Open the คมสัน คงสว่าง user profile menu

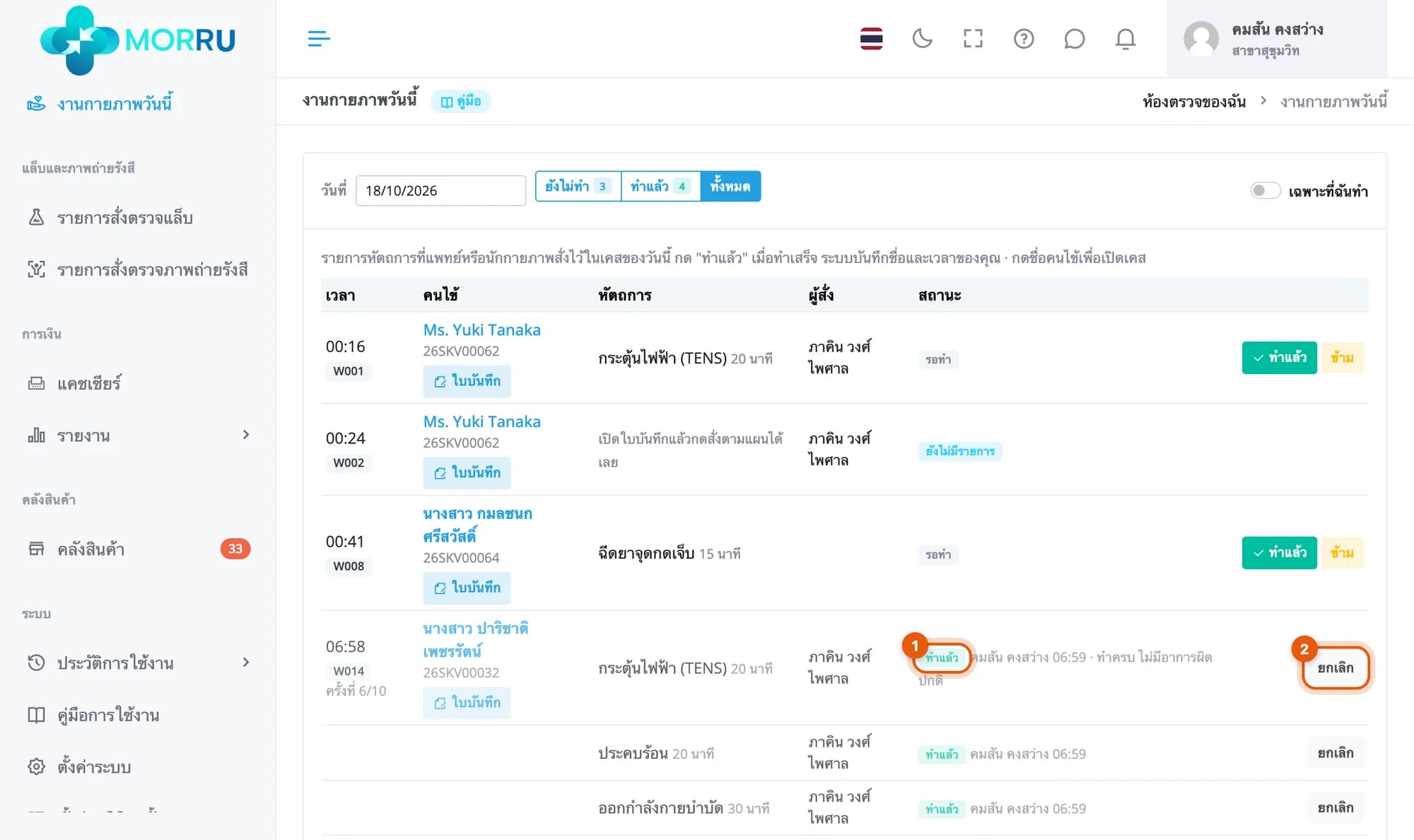point(1276,39)
